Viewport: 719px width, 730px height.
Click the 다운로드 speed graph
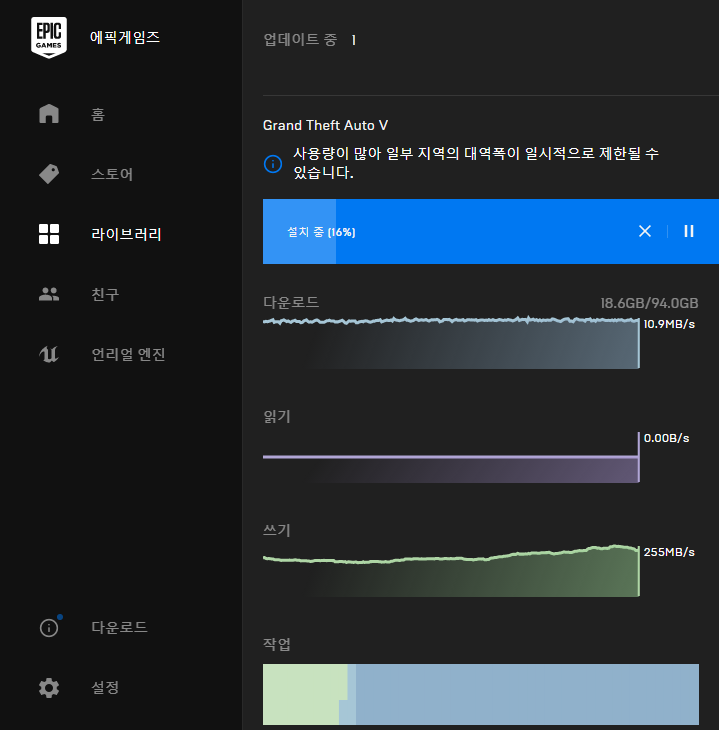pyautogui.click(x=451, y=343)
